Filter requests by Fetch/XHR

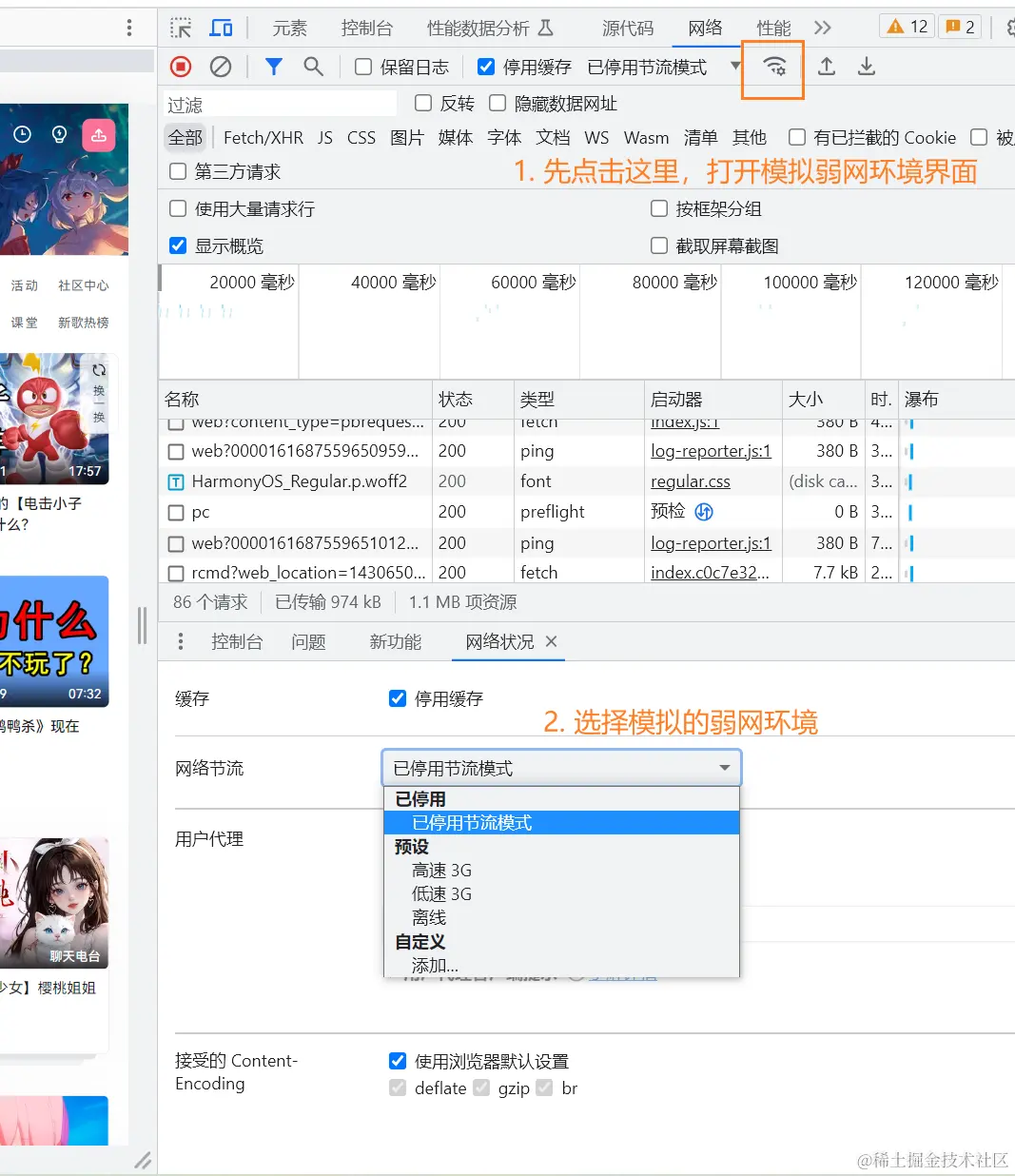pyautogui.click(x=264, y=138)
